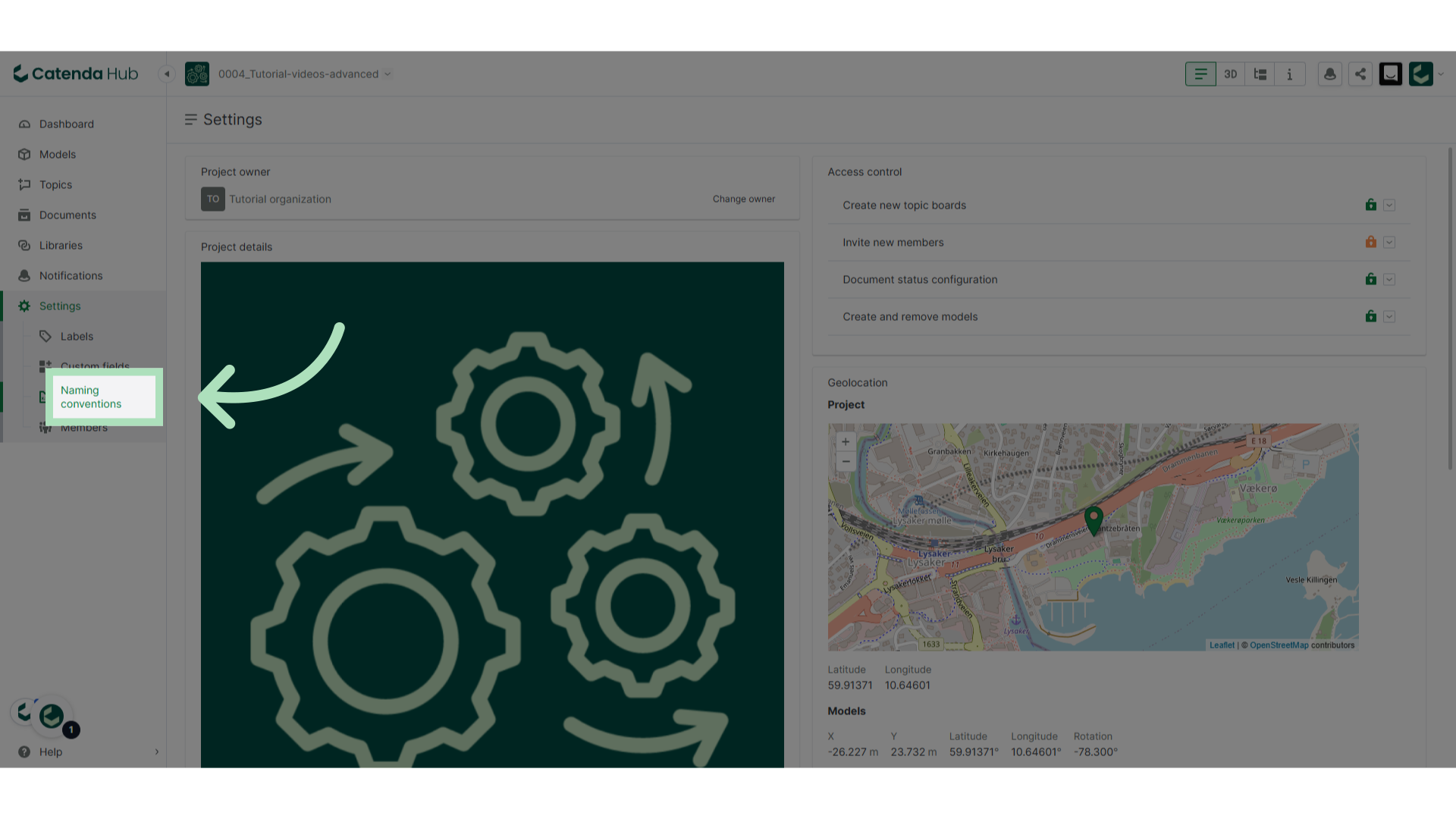1456x819 pixels.
Task: Open the notifications bell in top bar
Action: [x=1330, y=74]
